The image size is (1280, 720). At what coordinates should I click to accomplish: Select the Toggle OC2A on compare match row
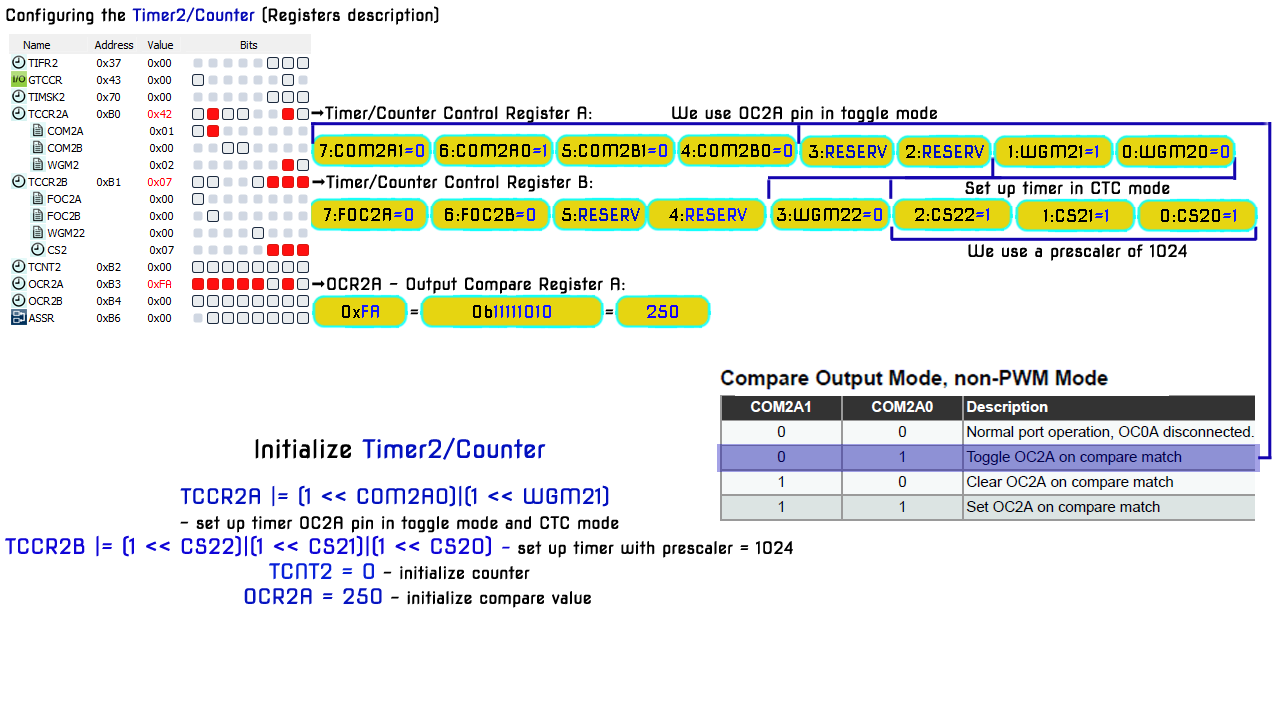986,457
